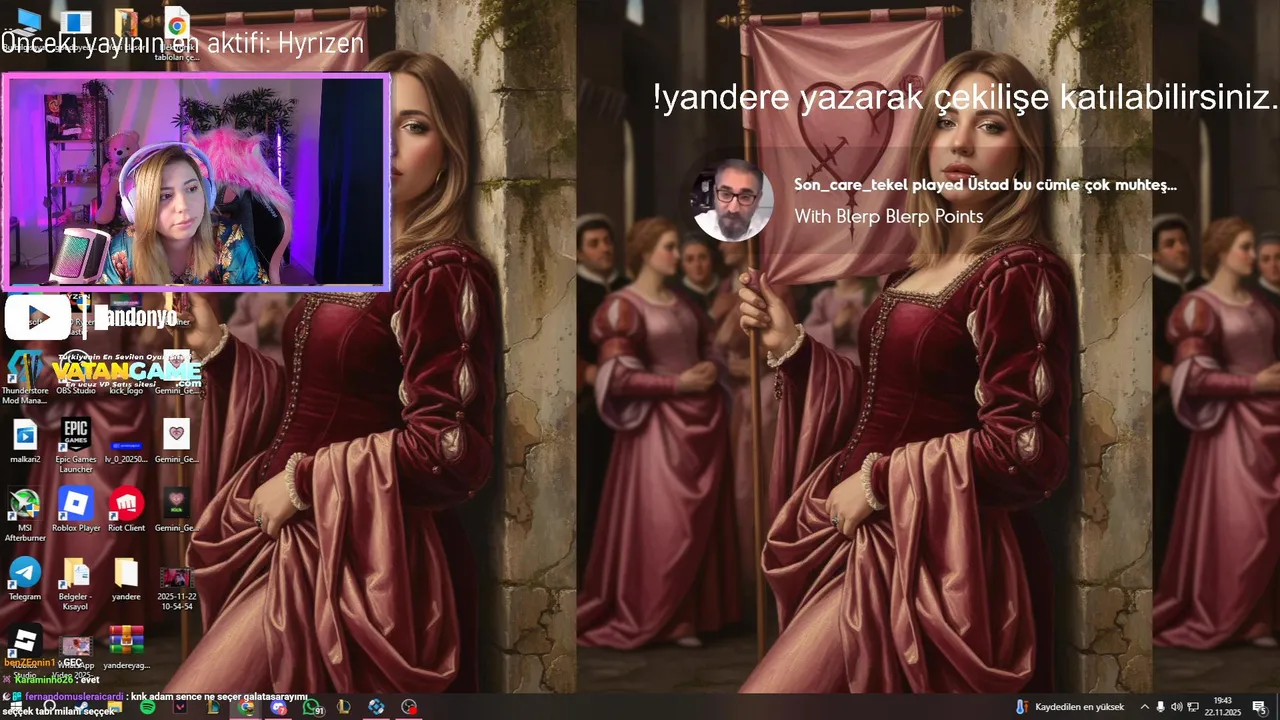1280x720 pixels.
Task: Open Valorant icon in the taskbar
Action: point(180,707)
